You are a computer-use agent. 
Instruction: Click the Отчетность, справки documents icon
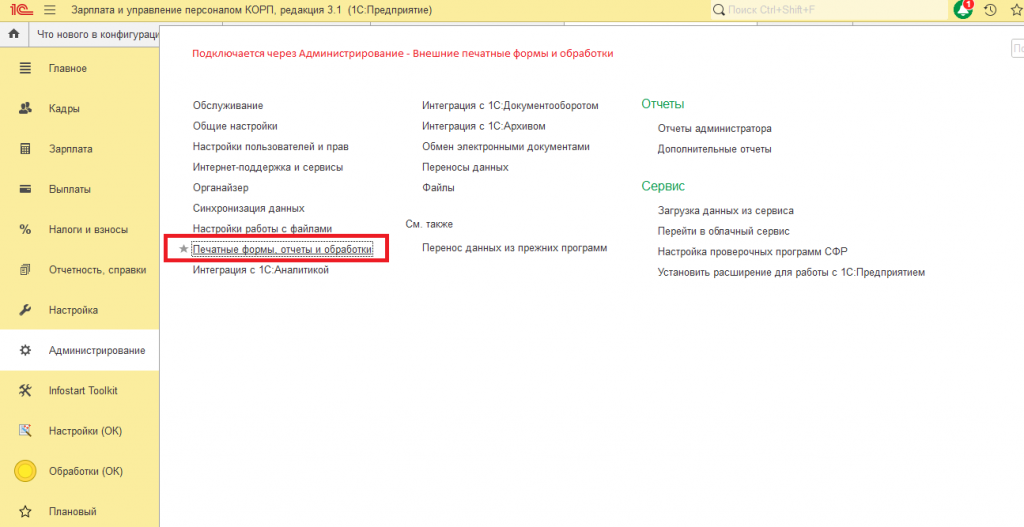click(x=25, y=270)
